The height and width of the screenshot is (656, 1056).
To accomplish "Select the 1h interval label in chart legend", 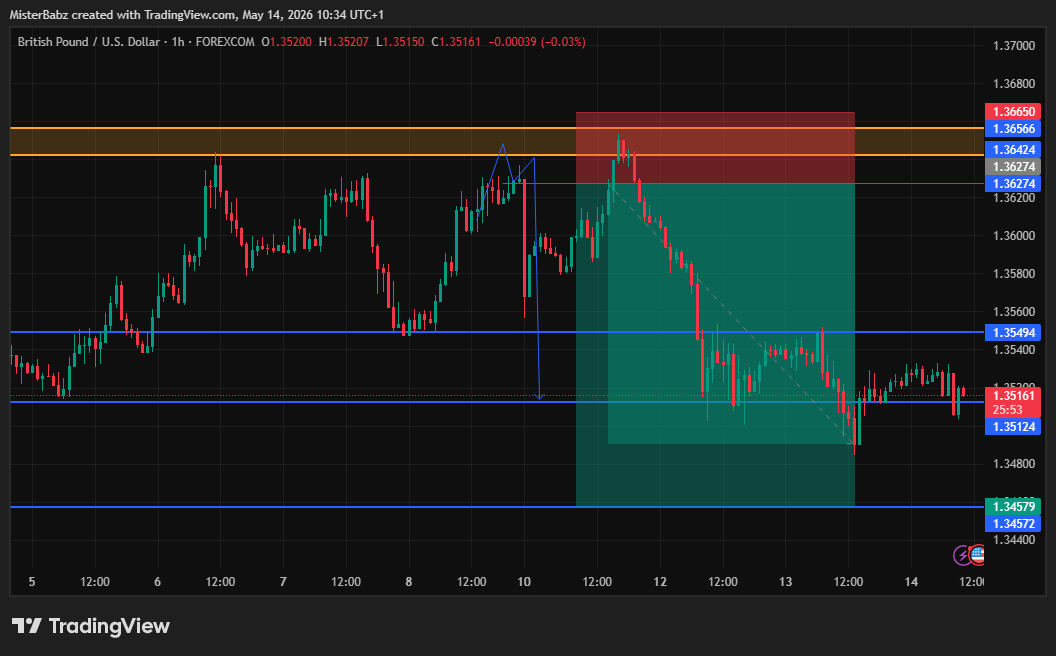I will (x=178, y=42).
